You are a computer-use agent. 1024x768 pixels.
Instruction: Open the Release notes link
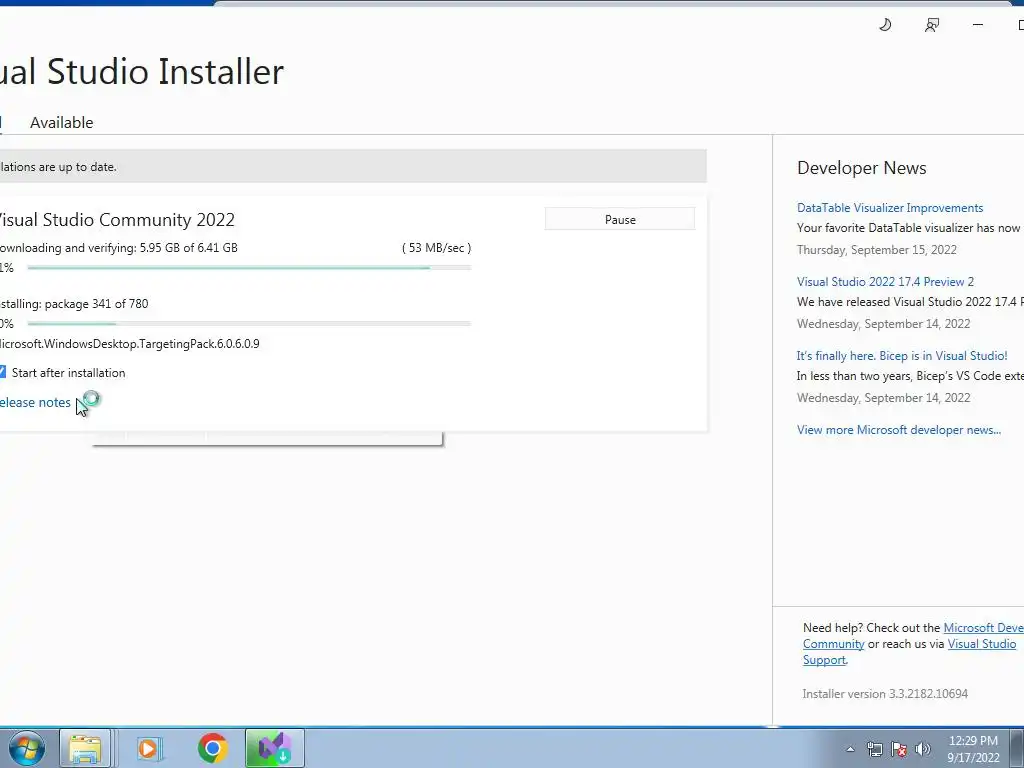point(35,402)
